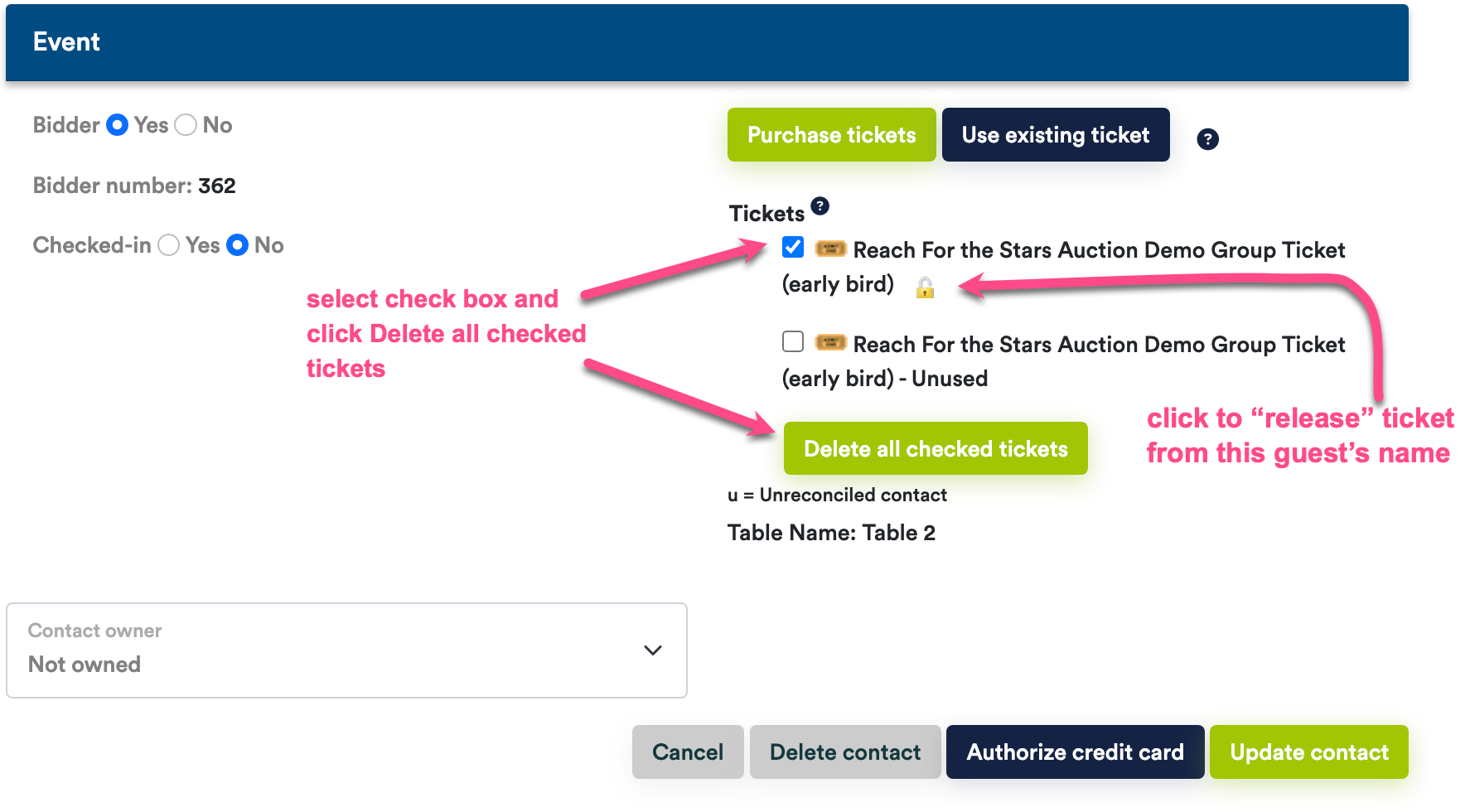Select Checked-in No radio button
Viewport: 1470px width, 812px height.
coord(237,245)
